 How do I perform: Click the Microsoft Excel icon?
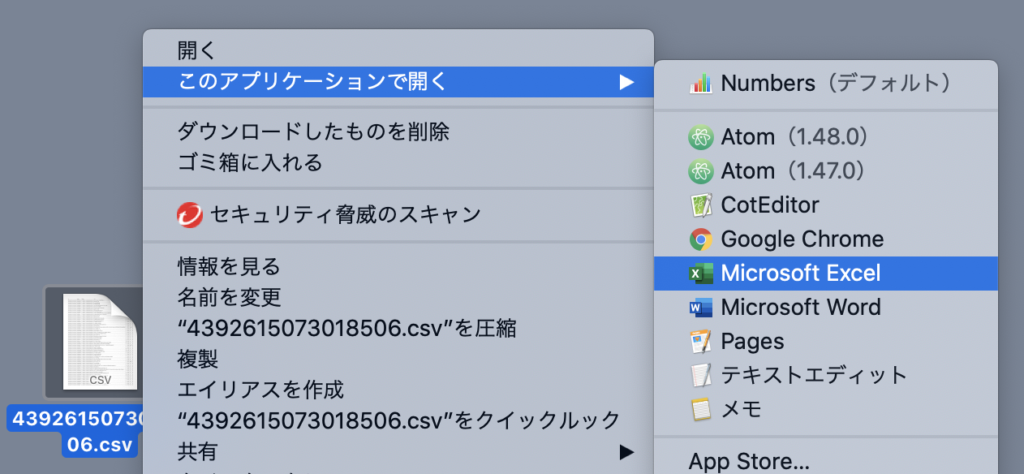coord(701,273)
